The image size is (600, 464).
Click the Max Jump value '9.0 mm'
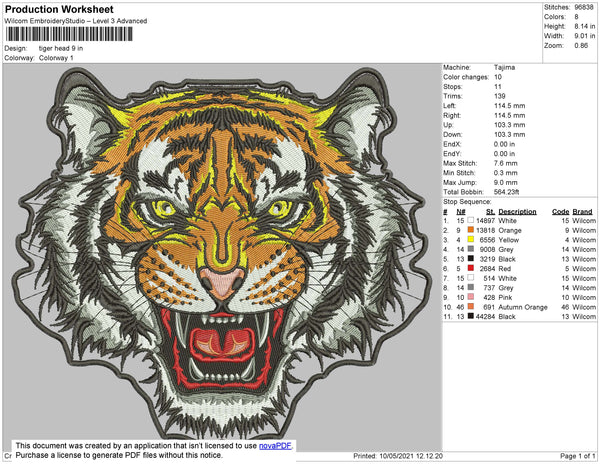(x=505, y=182)
